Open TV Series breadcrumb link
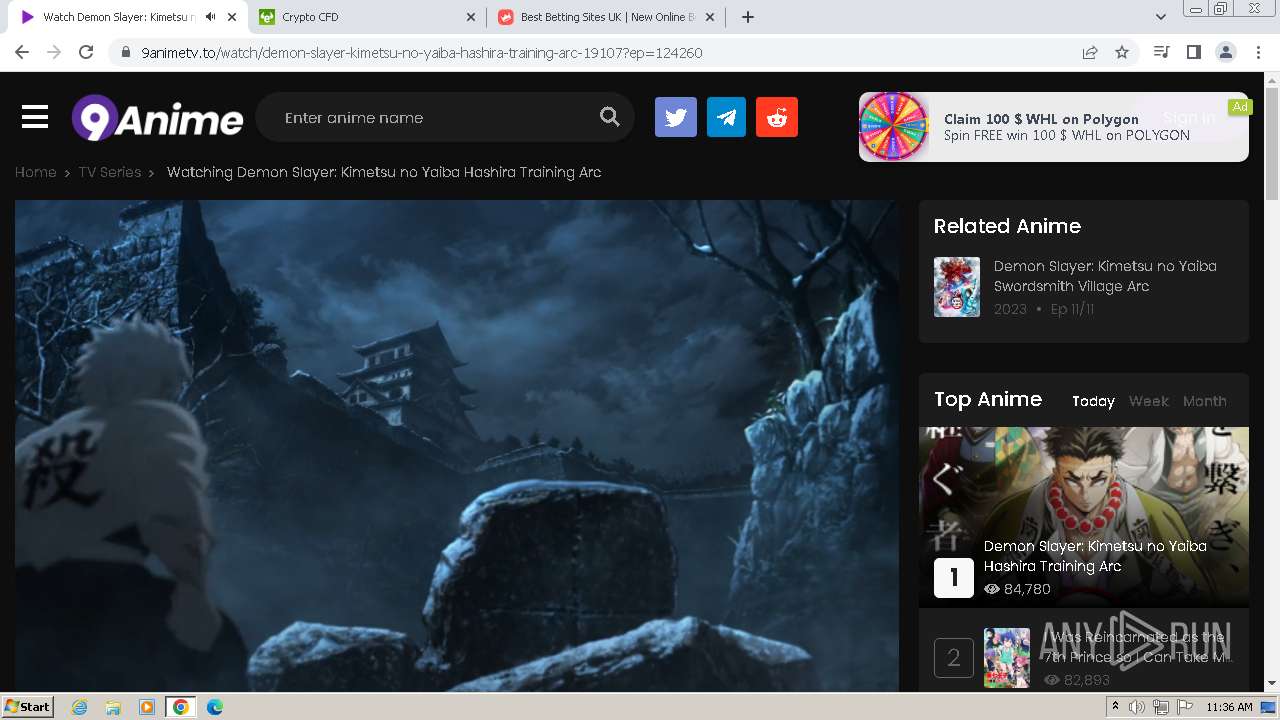The height and width of the screenshot is (720, 1280). pyautogui.click(x=110, y=172)
